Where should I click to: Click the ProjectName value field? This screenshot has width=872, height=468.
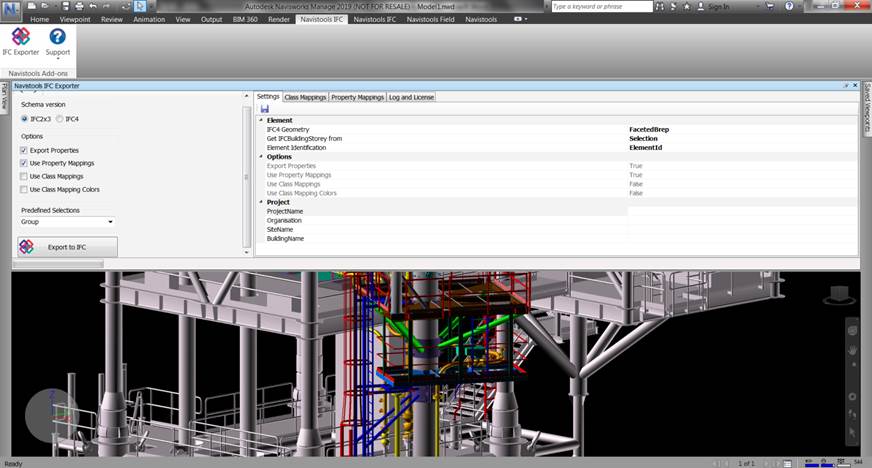(x=742, y=211)
